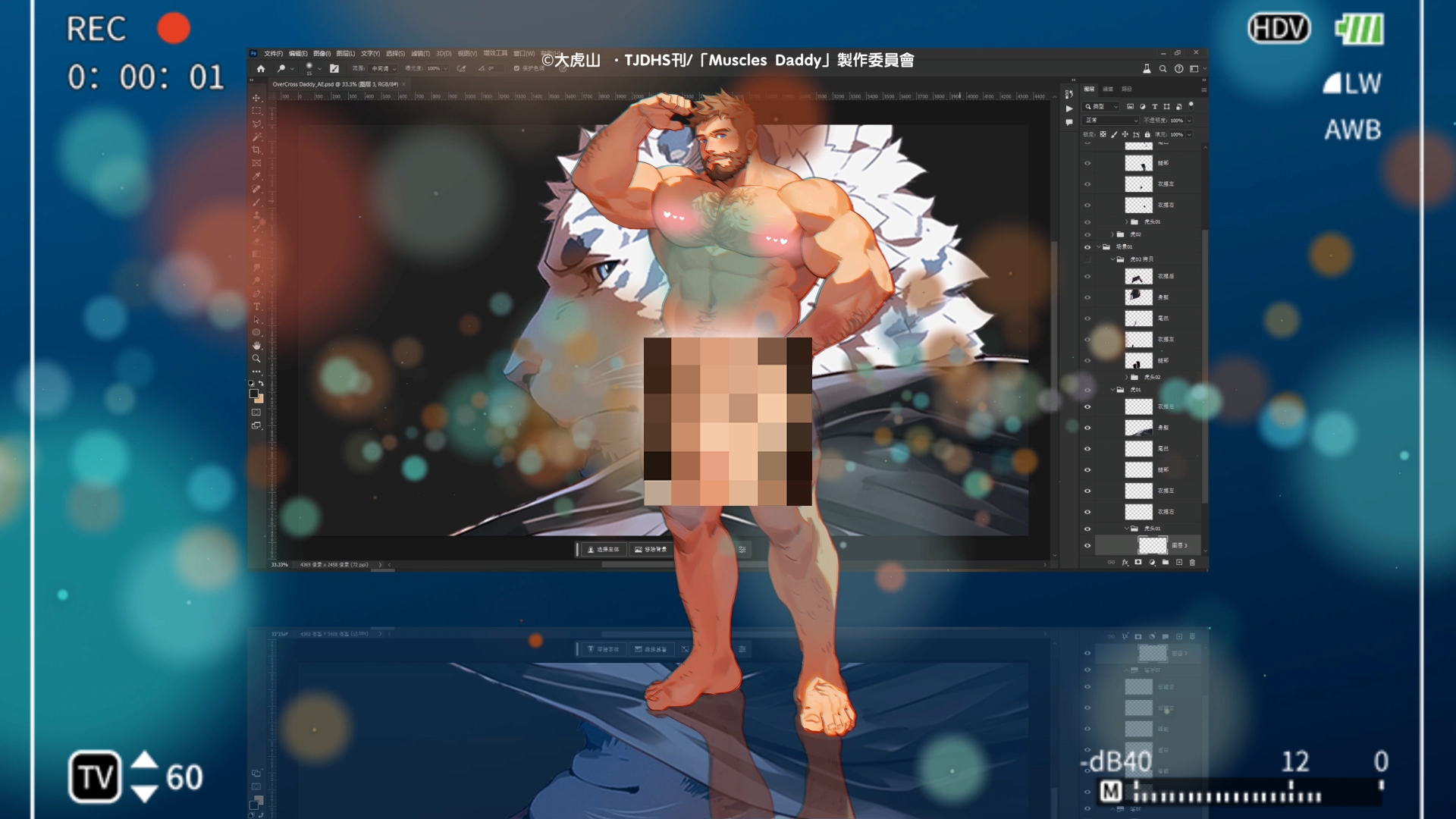The image size is (1456, 819).
Task: Open the Discover beaker icon
Action: [x=1147, y=68]
